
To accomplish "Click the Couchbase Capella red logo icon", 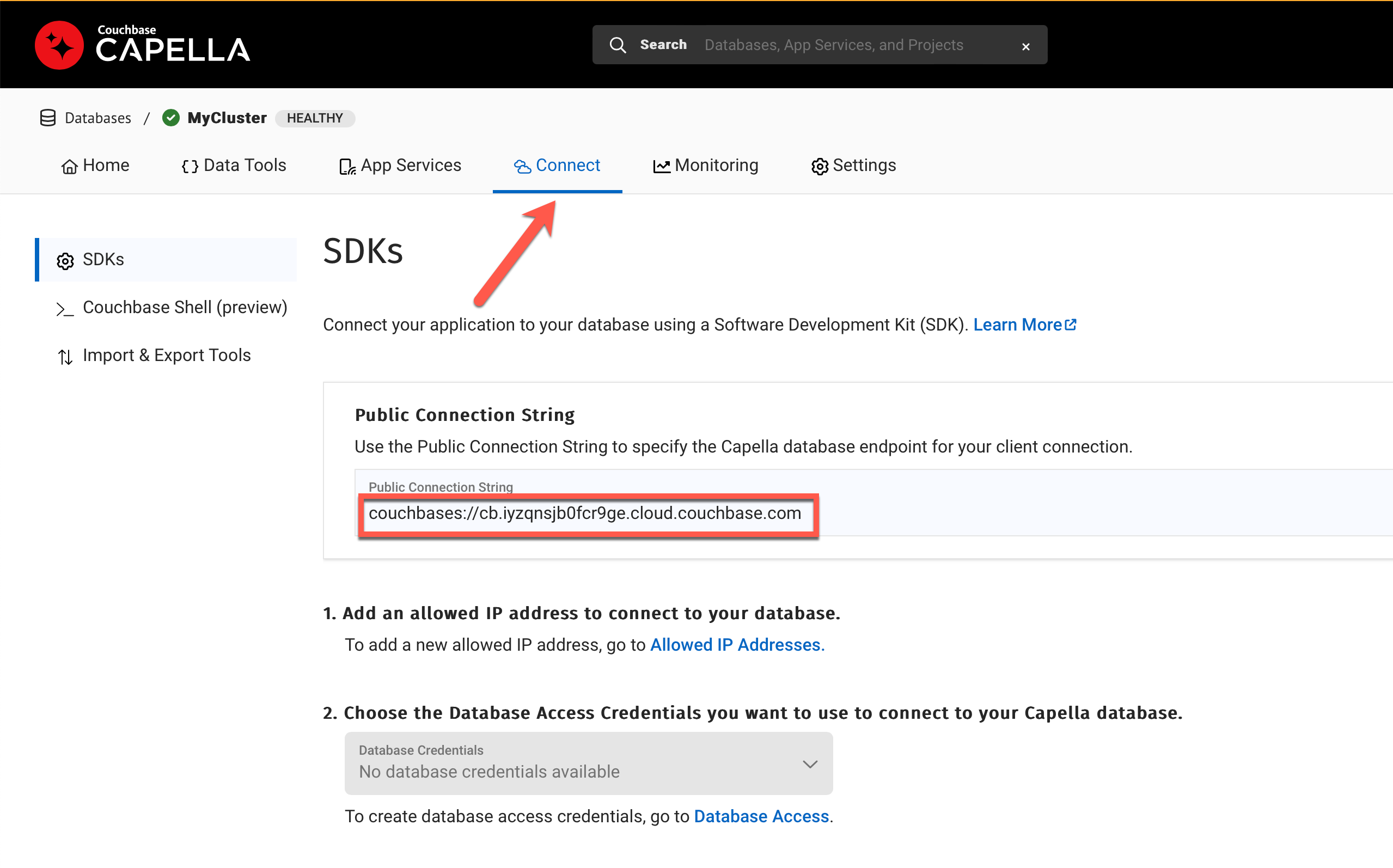I will click(x=59, y=45).
